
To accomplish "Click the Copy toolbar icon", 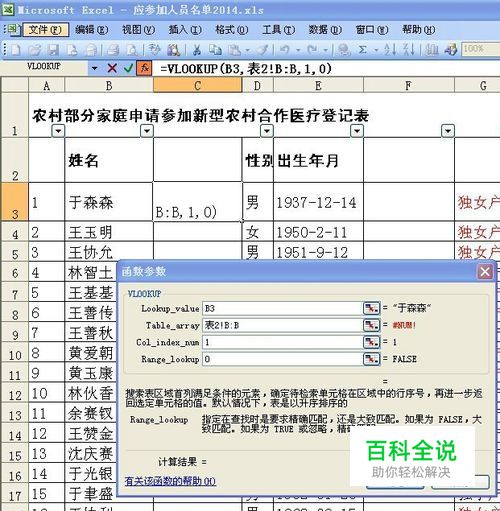I will pyautogui.click(x=215, y=50).
